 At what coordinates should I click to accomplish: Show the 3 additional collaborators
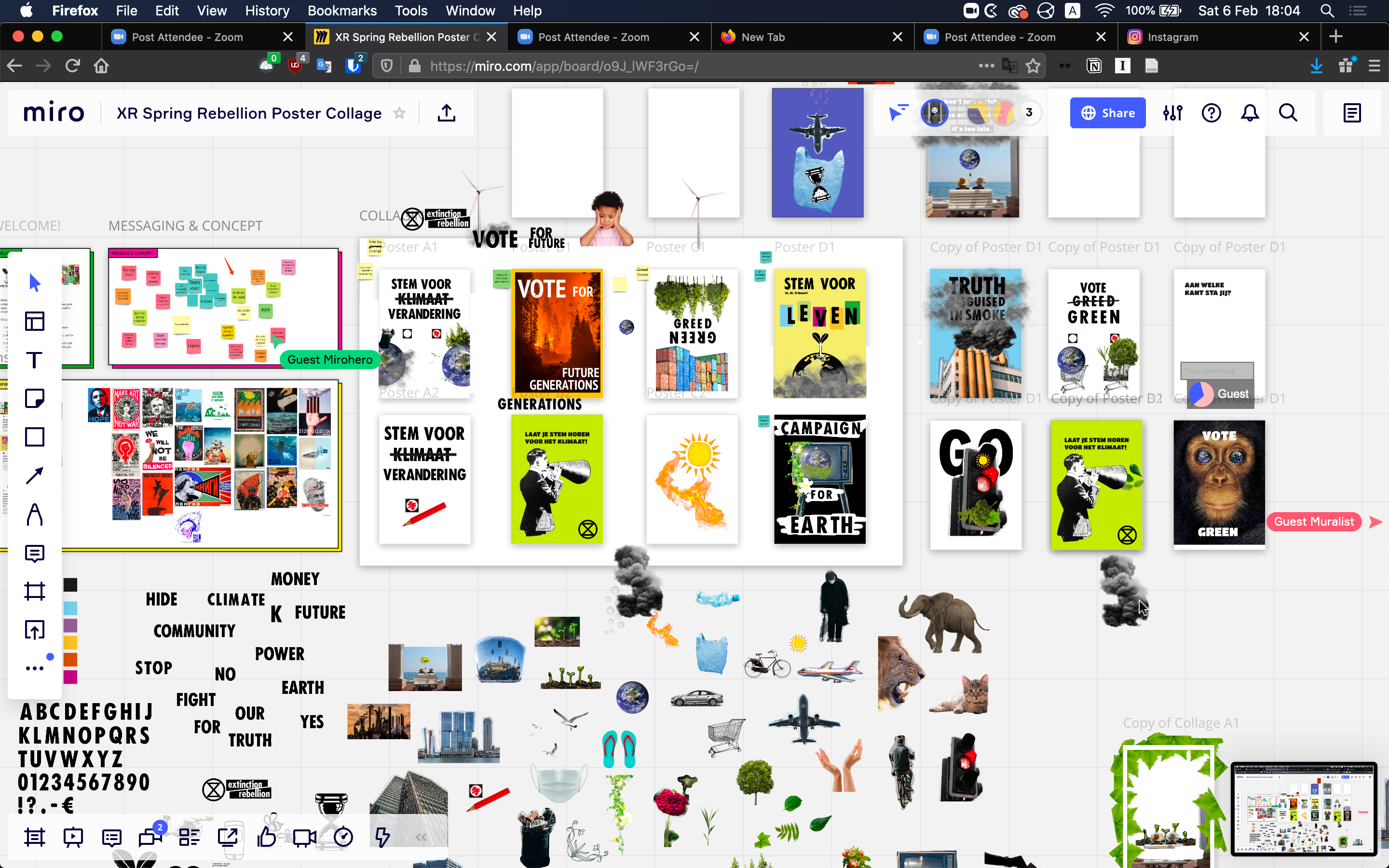point(1029,112)
